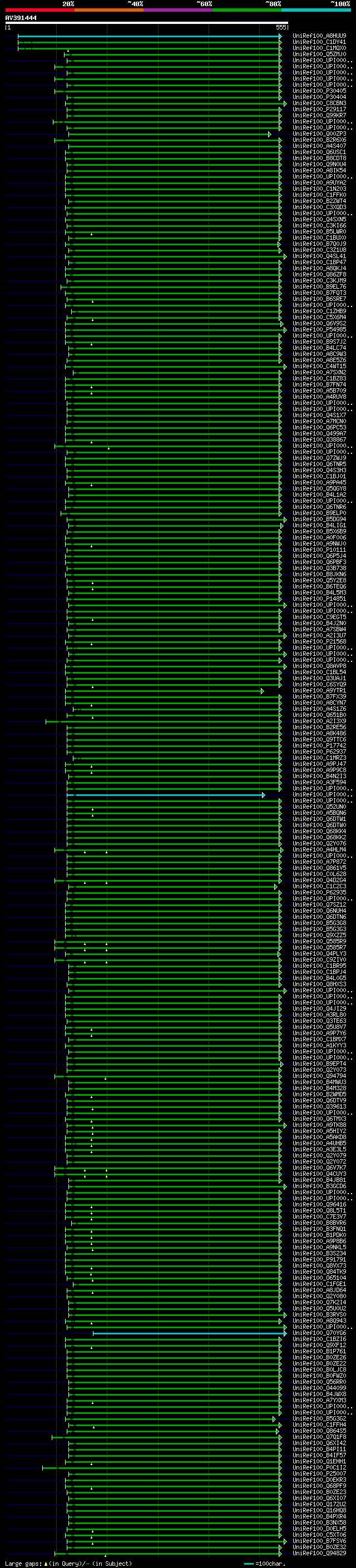Open hit UniRef100_Q9TTC6
The image size is (356, 1568).
(319, 740)
